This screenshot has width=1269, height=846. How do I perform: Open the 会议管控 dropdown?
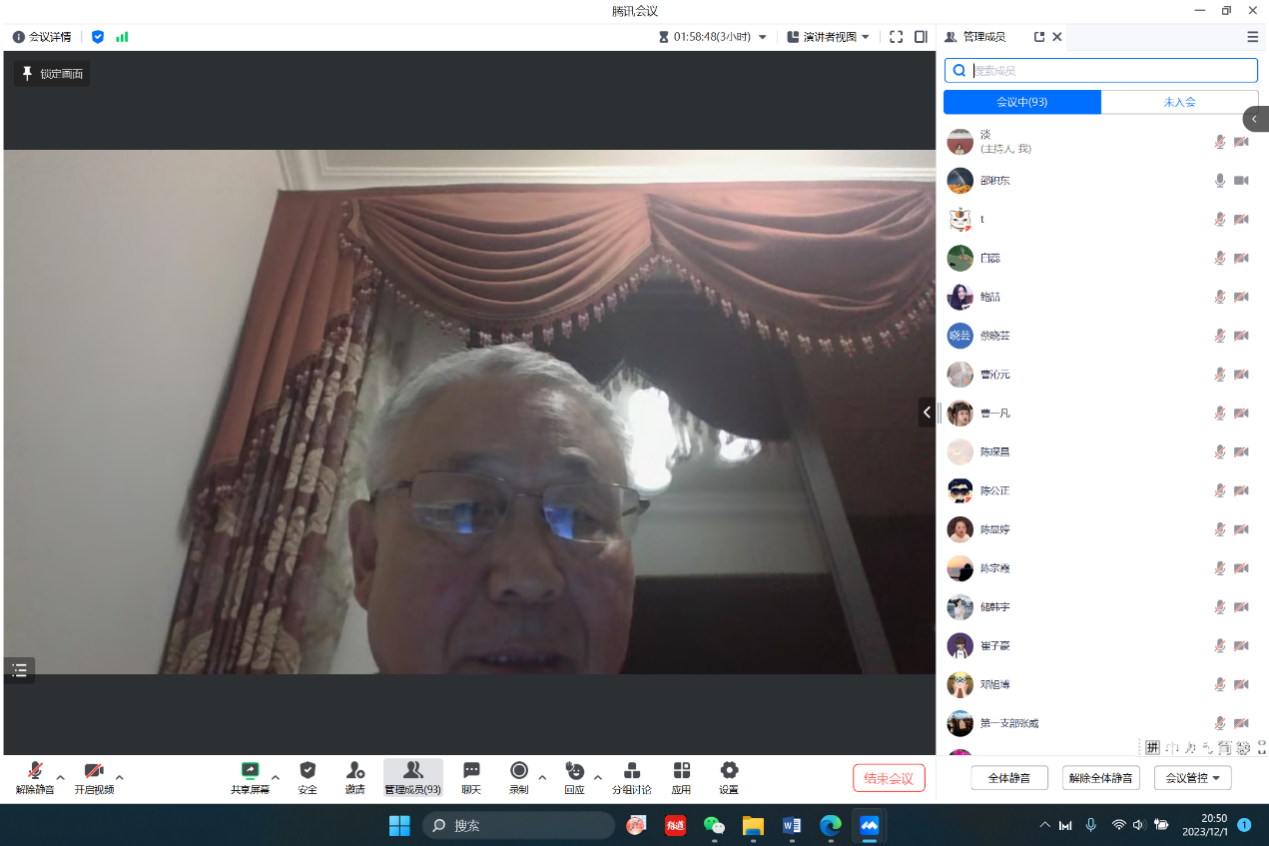(1192, 778)
